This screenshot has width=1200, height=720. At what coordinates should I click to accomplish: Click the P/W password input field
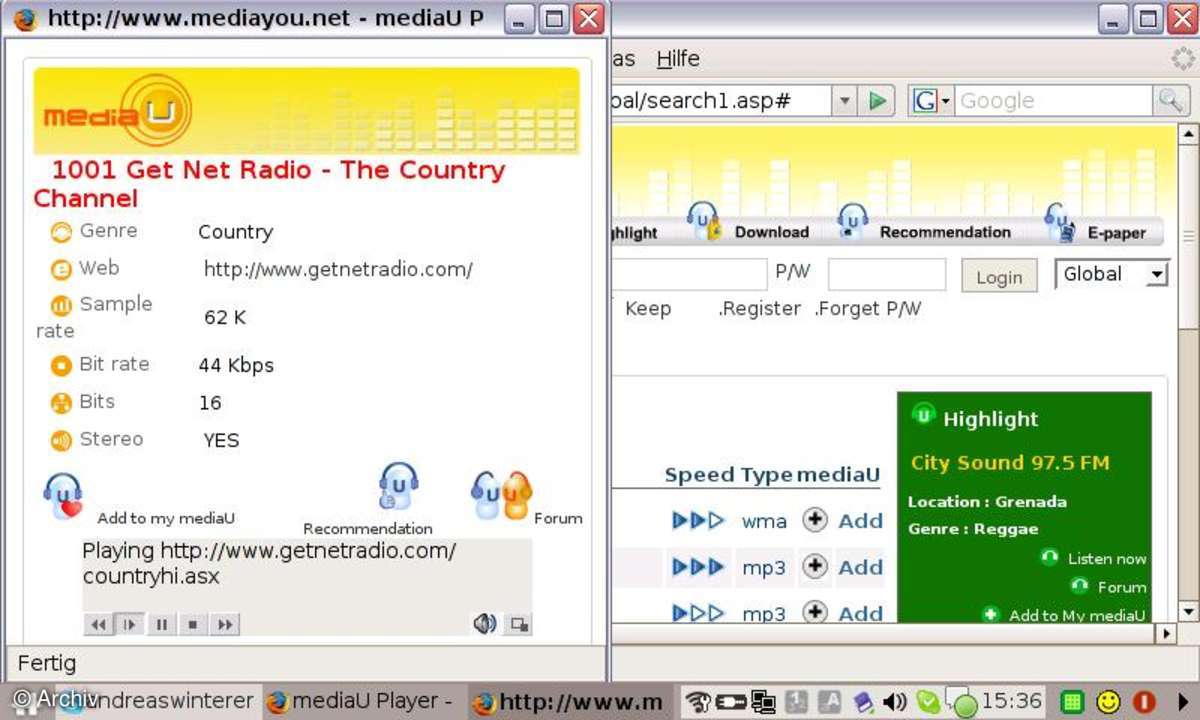click(x=886, y=274)
